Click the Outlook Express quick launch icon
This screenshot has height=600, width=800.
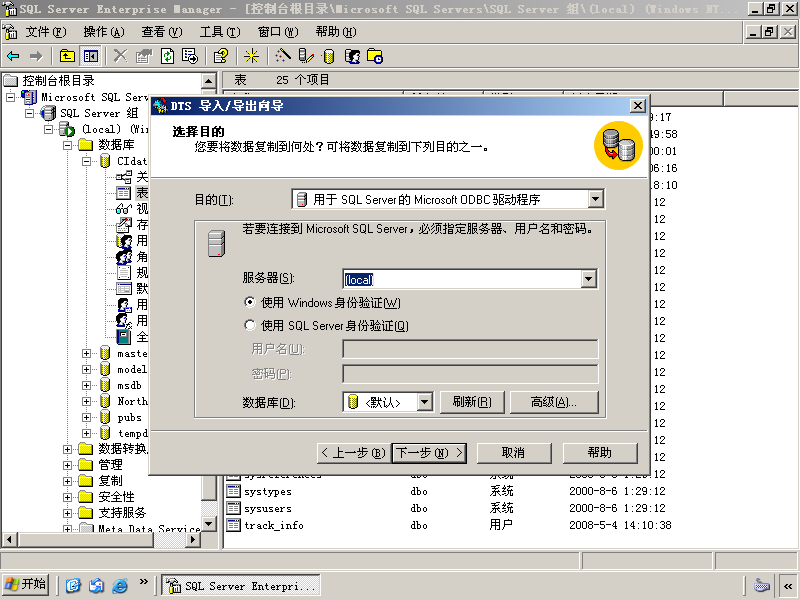pyautogui.click(x=96, y=585)
